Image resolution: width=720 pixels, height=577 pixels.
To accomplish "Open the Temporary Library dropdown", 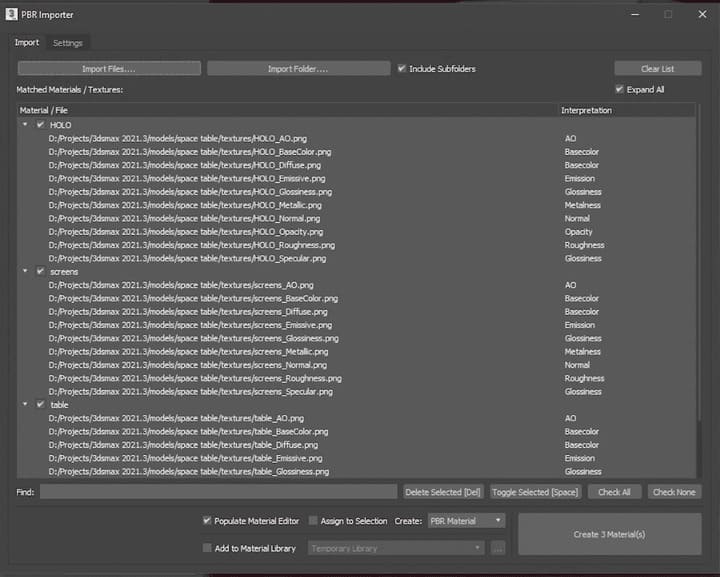I will [x=396, y=548].
